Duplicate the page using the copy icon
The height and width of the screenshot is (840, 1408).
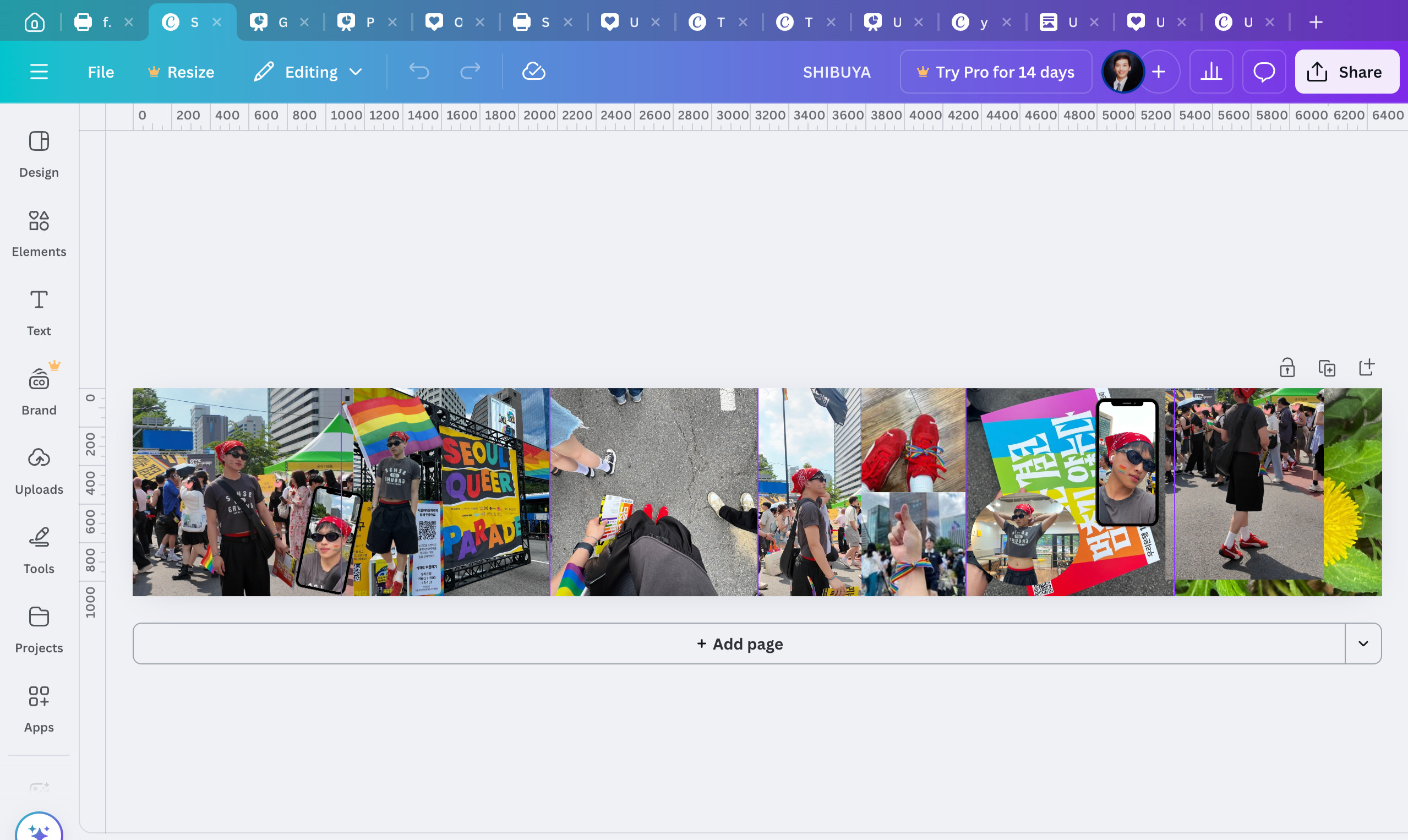click(1327, 368)
